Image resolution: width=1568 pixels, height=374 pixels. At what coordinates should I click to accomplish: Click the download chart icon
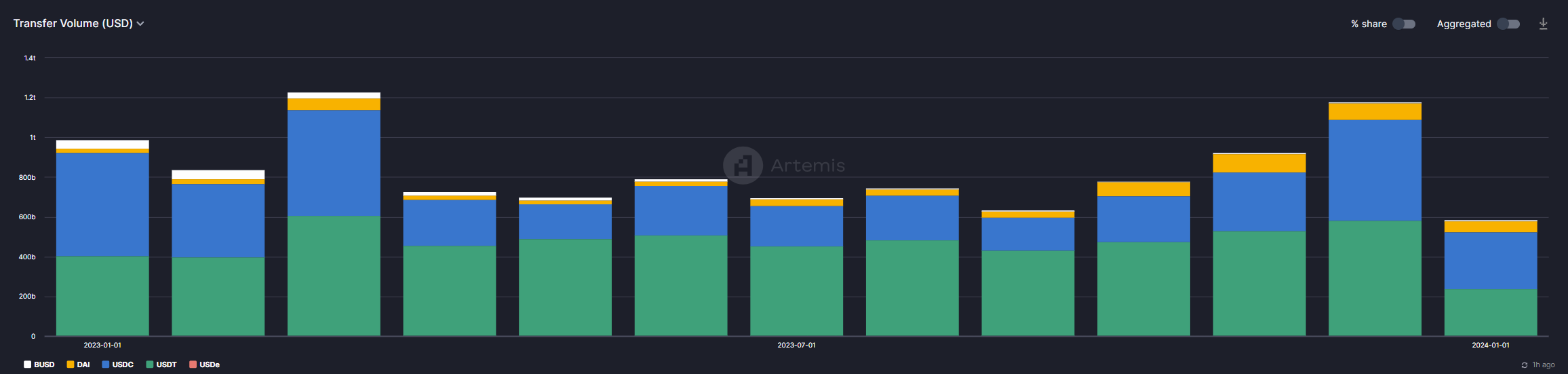pos(1543,24)
